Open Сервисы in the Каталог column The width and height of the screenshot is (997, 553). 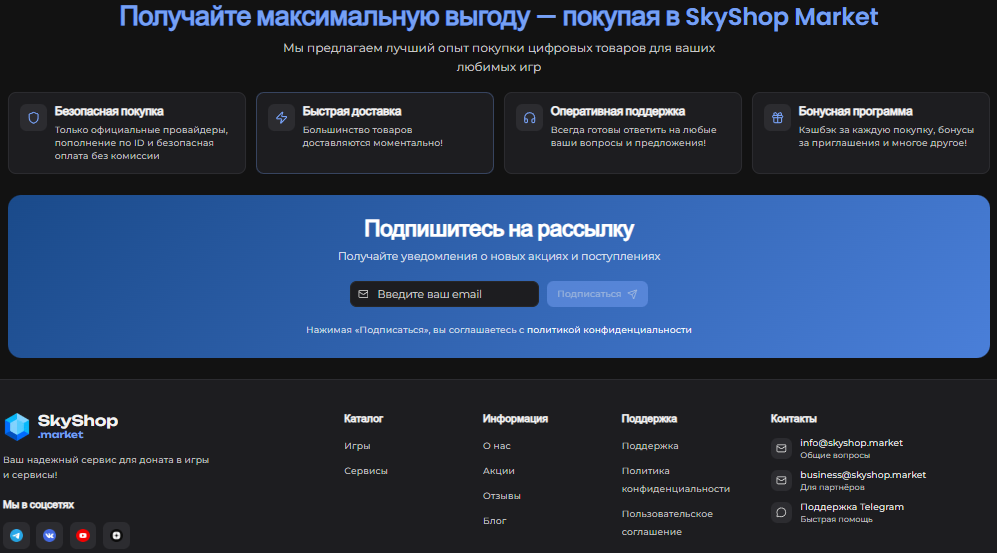(366, 471)
